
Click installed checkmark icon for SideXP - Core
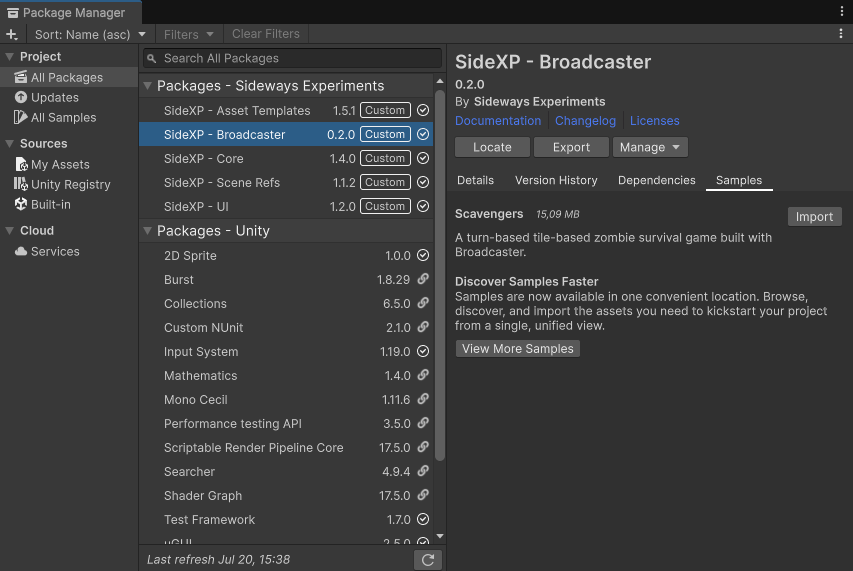pos(423,158)
